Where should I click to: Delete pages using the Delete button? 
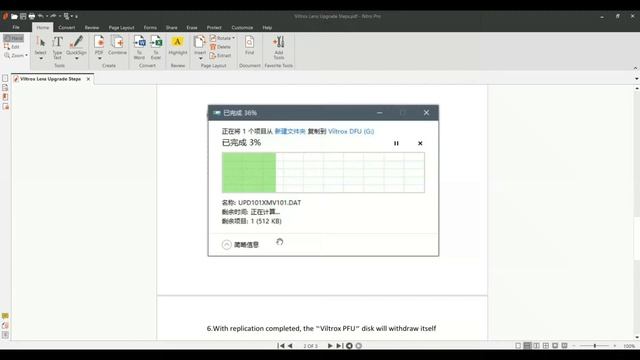pos(220,47)
